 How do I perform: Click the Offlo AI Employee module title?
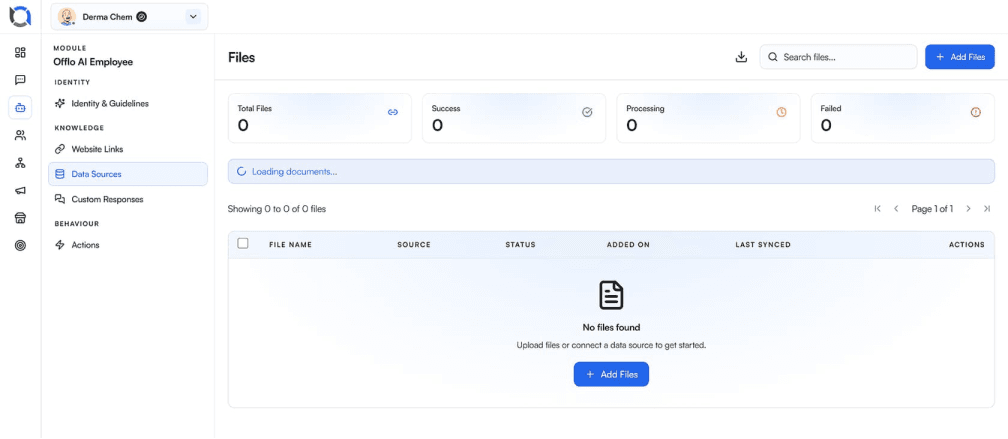pos(93,62)
